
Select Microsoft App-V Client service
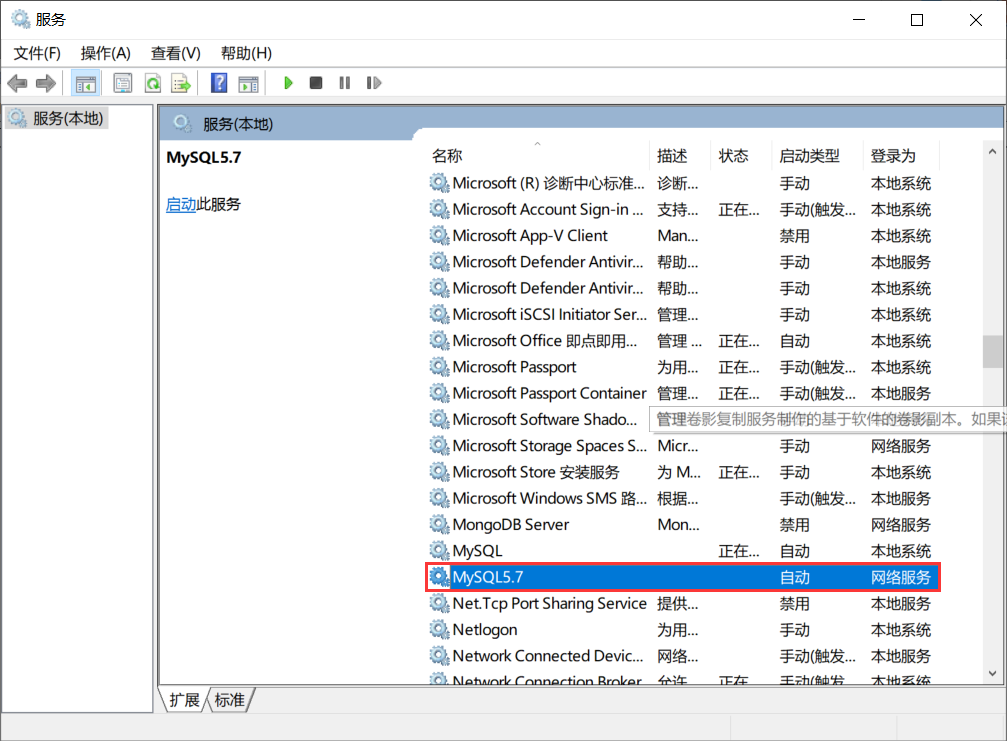683,236
